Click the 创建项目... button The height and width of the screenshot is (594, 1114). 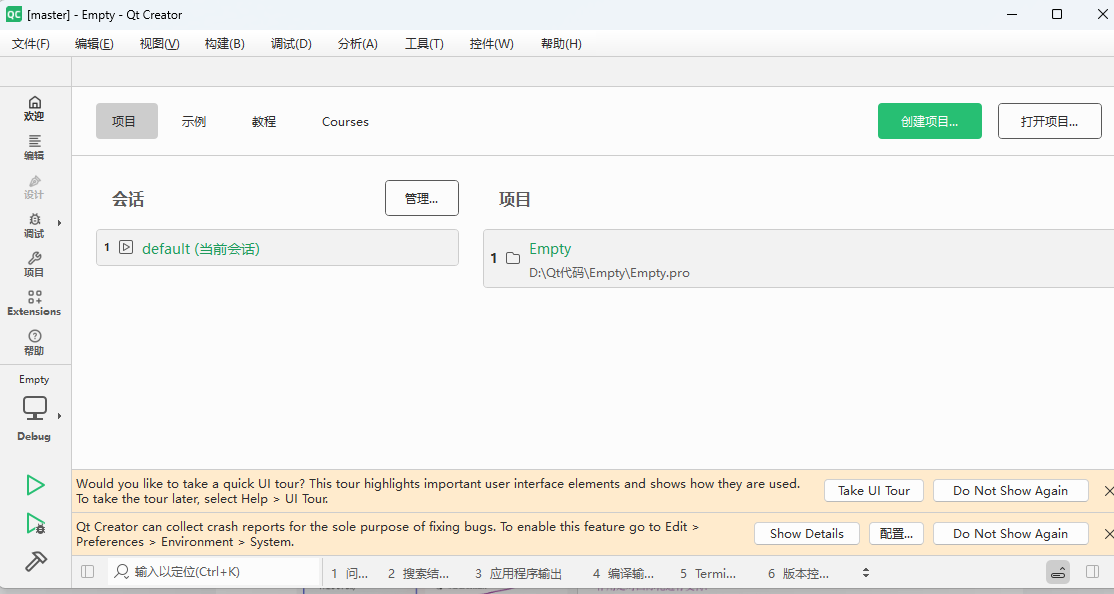pyautogui.click(x=929, y=121)
